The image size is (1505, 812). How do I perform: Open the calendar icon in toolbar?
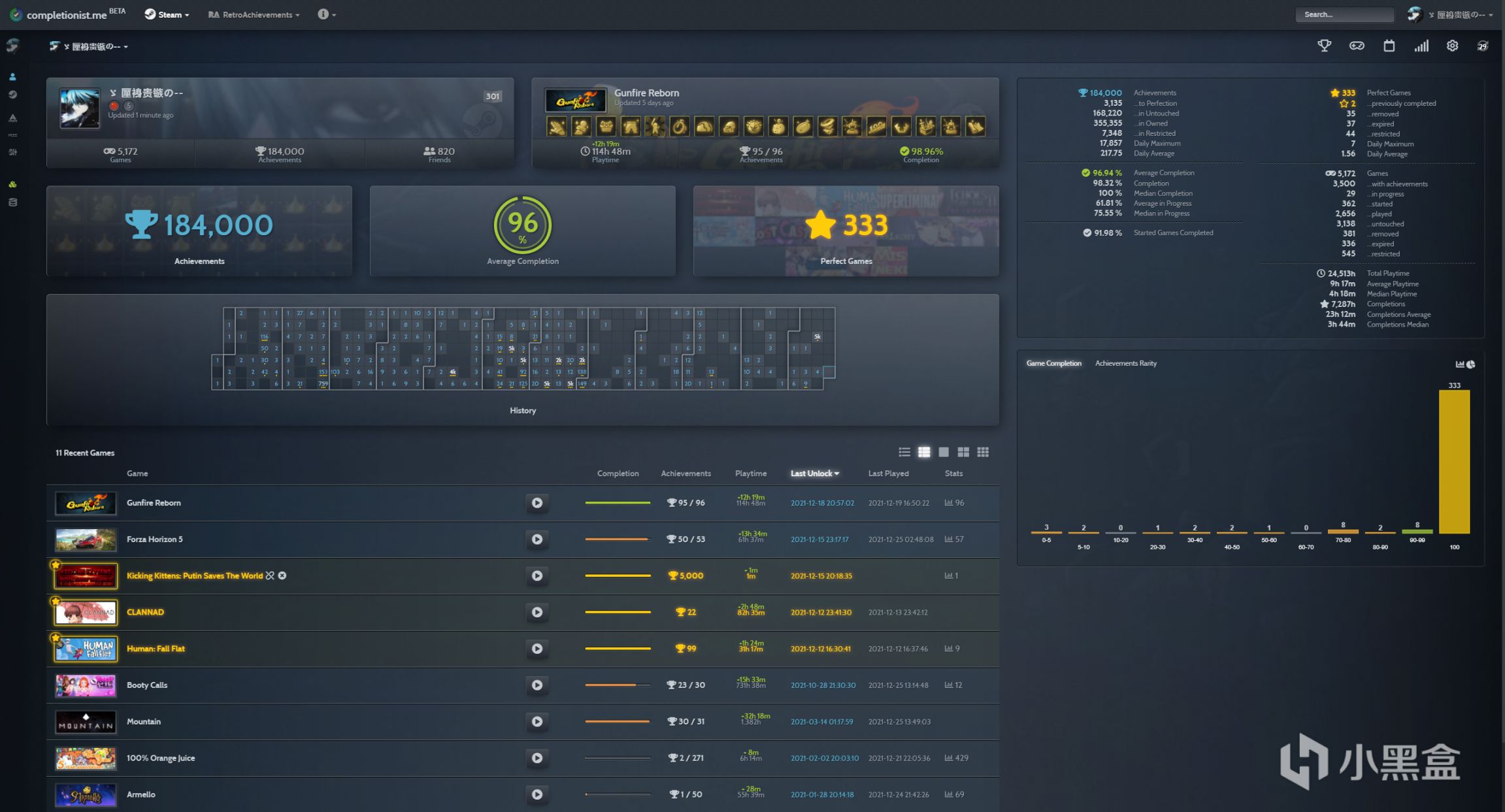[1389, 46]
